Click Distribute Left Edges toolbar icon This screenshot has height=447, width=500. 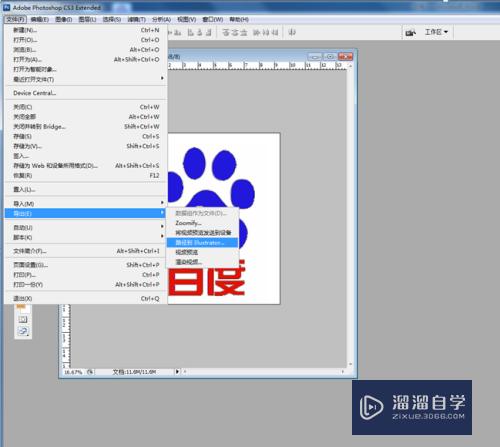257,32
